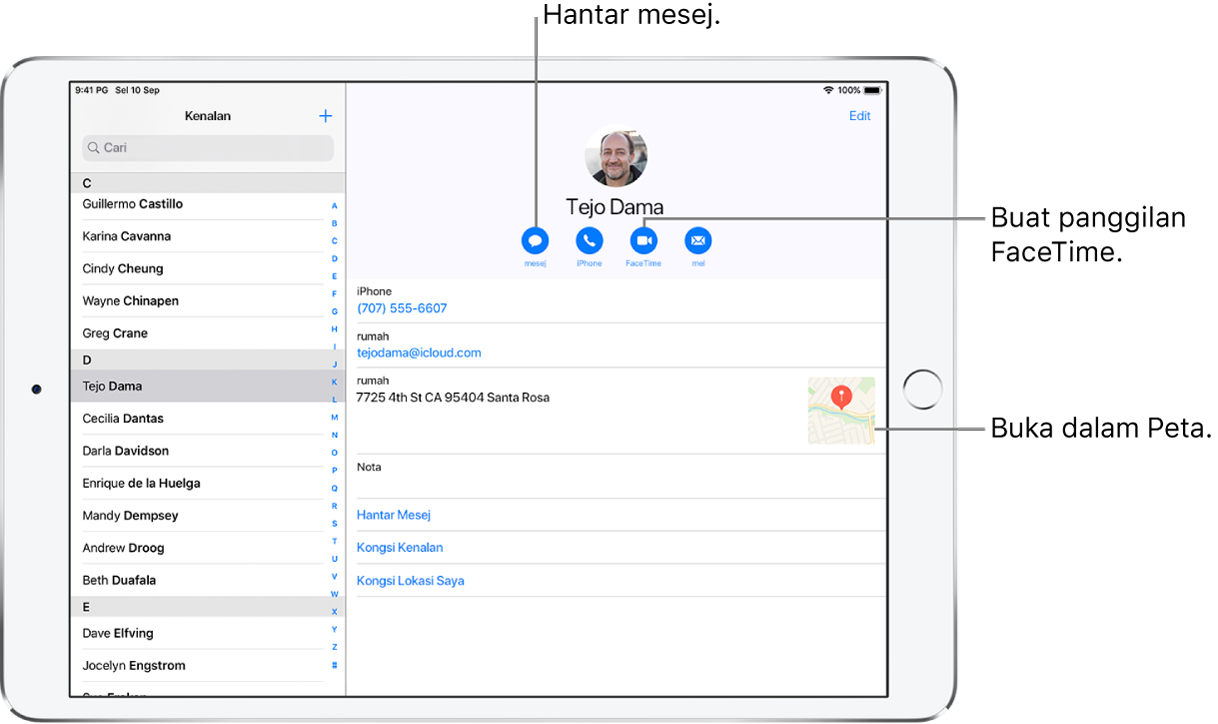Jump to letter M in index

tap(334, 418)
